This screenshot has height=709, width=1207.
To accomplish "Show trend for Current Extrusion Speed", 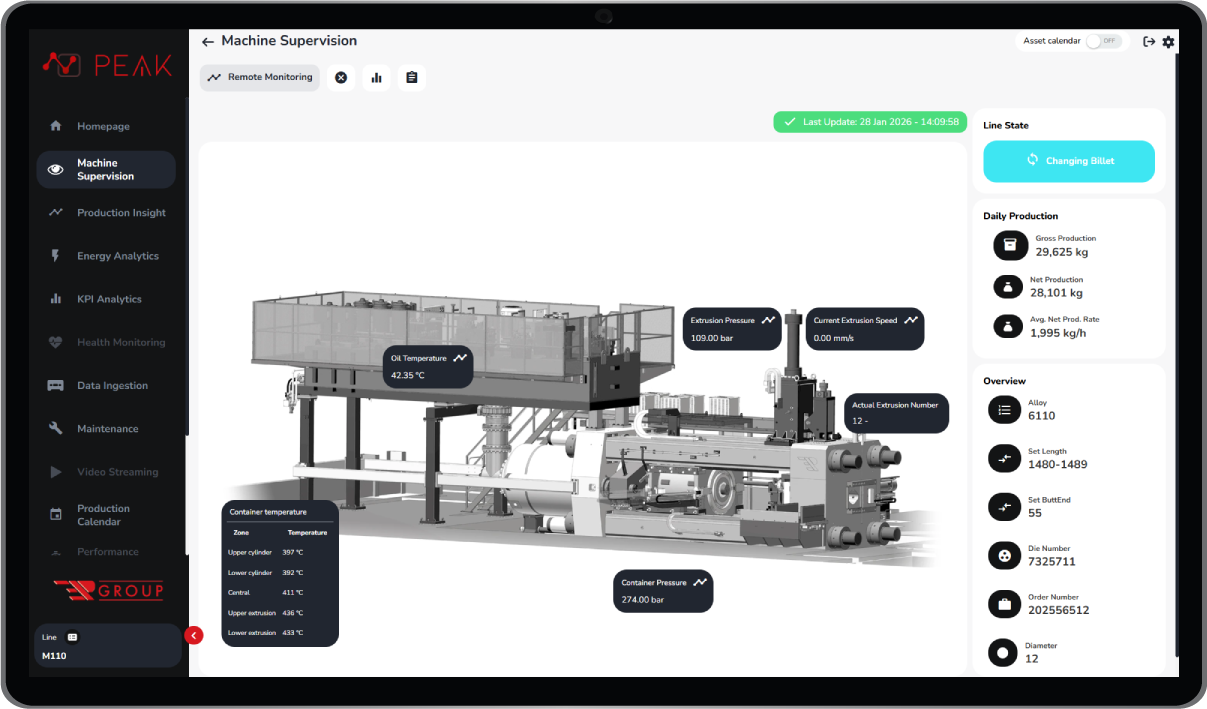I will click(x=911, y=320).
